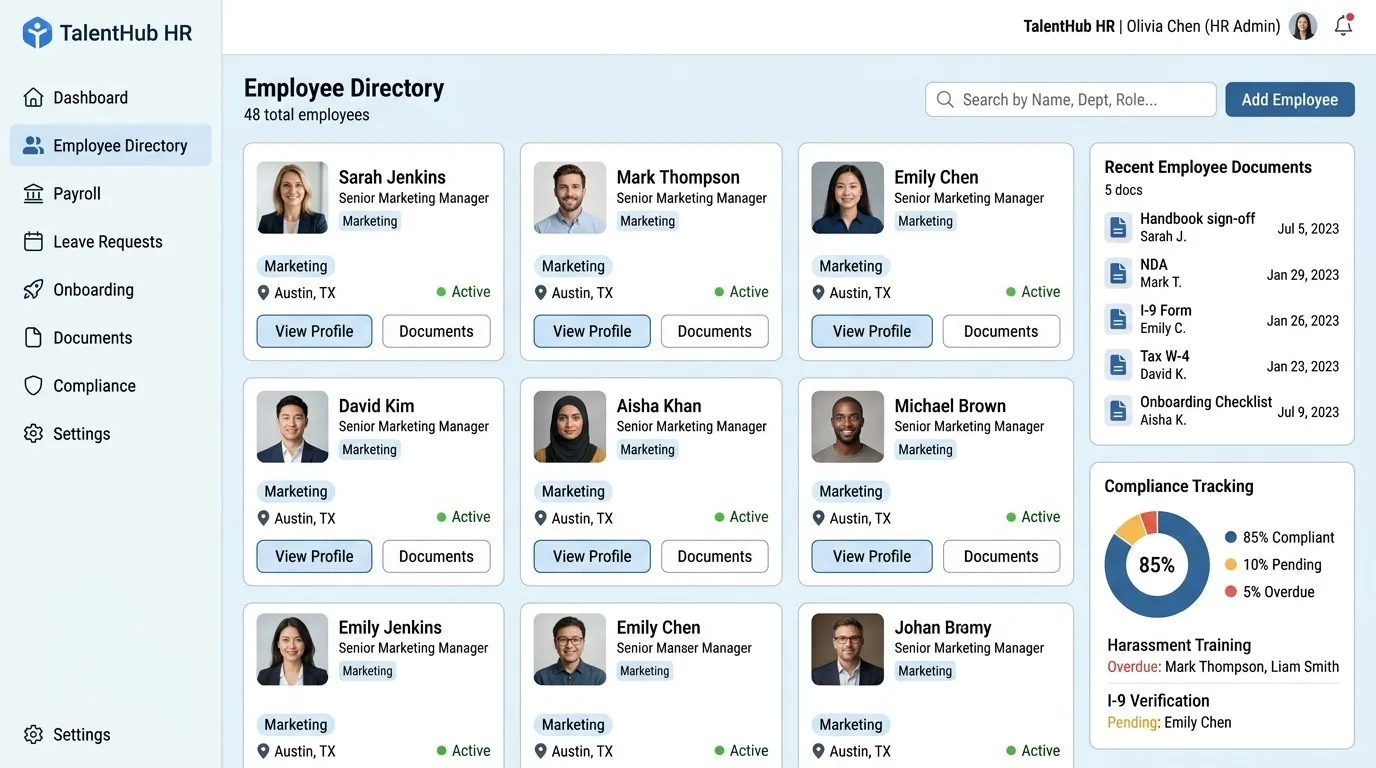The width and height of the screenshot is (1376, 768).
Task: Click "Overdue: Mark Thompson, Liam Smith" text
Action: [1223, 667]
